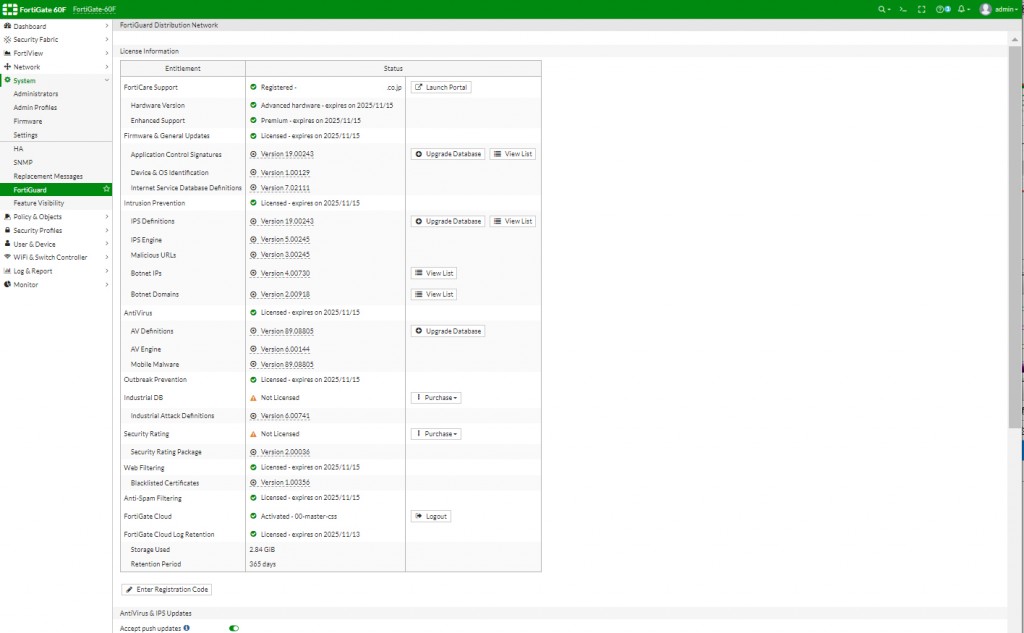Open the Security Rating Purchase dropdown
Screen dimensions: 1024x633
436,434
